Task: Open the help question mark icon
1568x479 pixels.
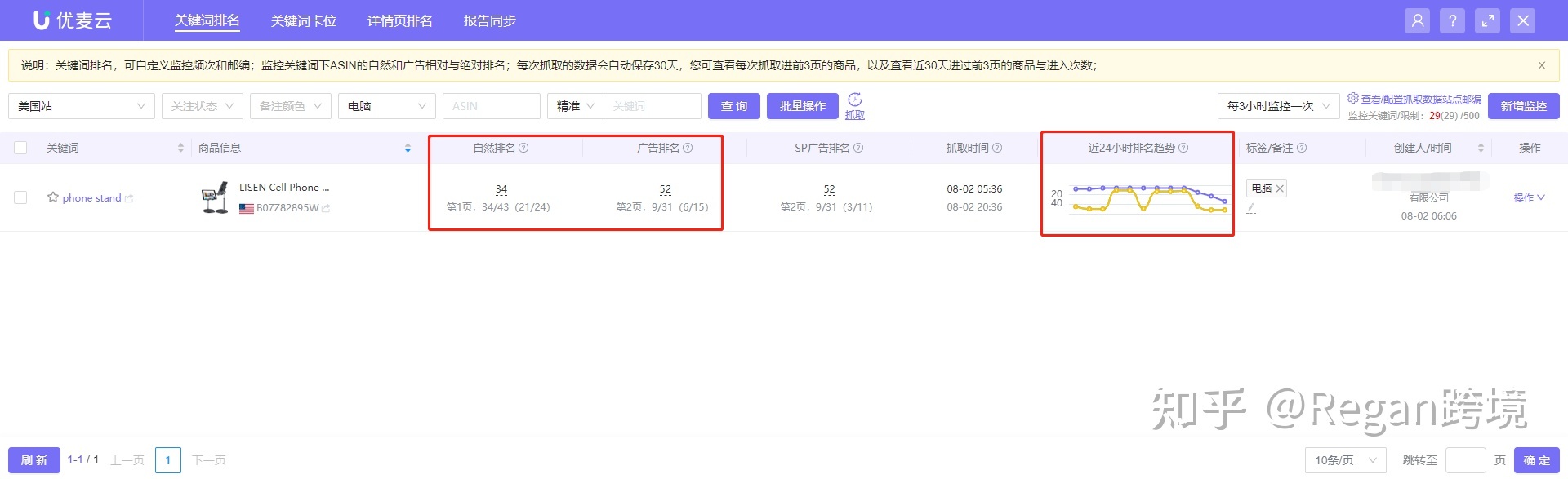Action: [x=1452, y=21]
